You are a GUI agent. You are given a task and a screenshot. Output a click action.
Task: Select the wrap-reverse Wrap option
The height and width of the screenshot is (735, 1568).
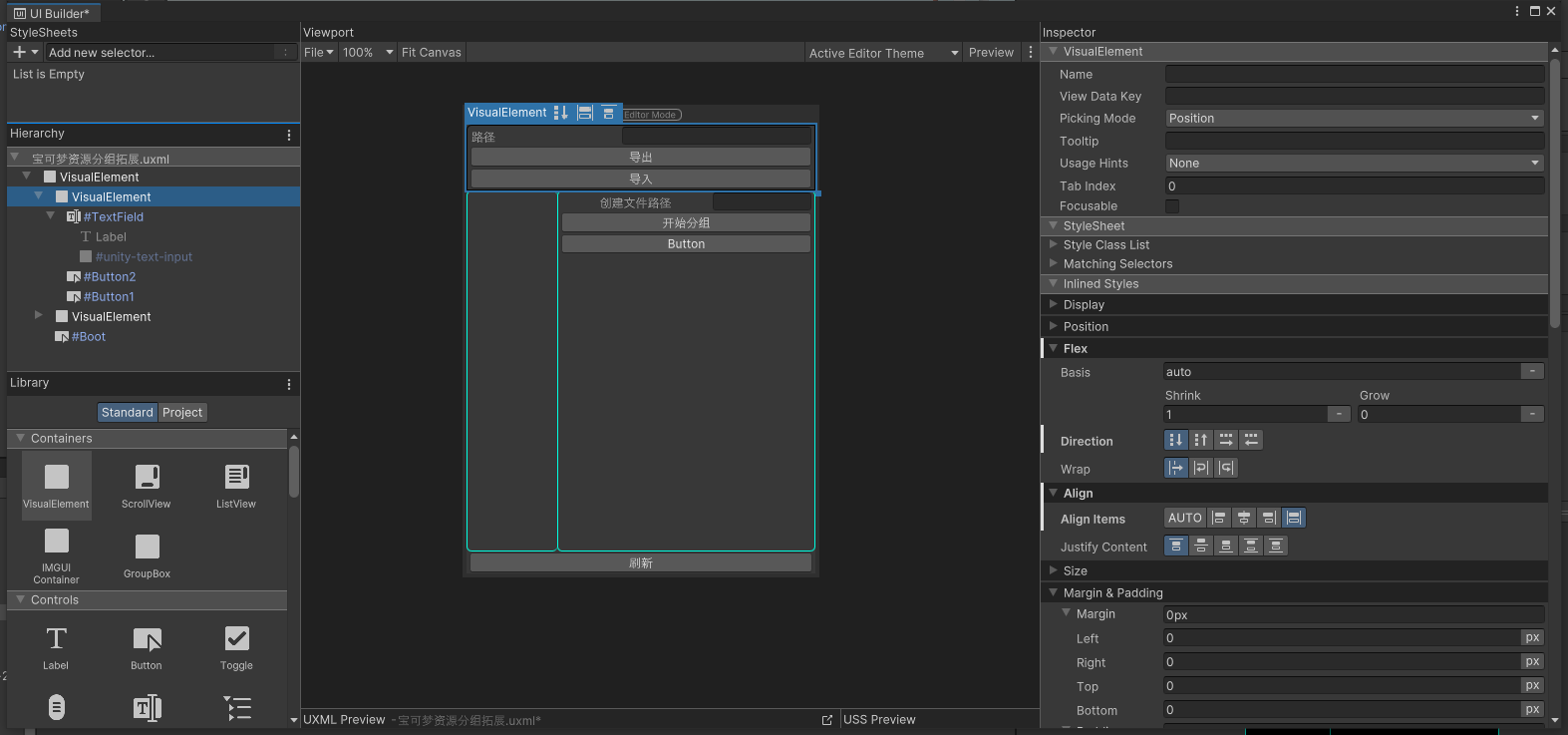[x=1226, y=468]
